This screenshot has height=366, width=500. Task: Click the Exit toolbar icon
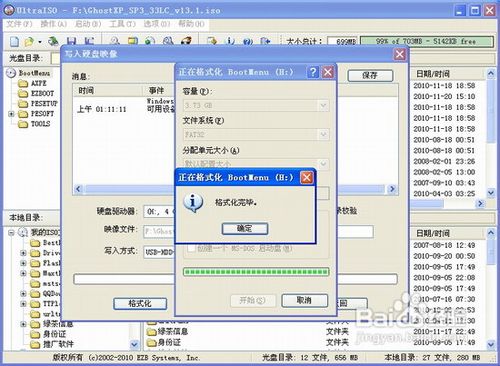point(265,41)
